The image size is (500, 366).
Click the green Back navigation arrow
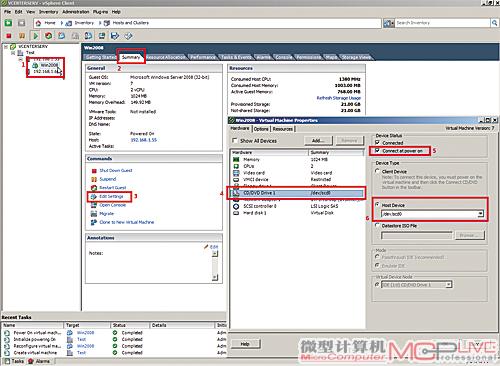coord(8,23)
